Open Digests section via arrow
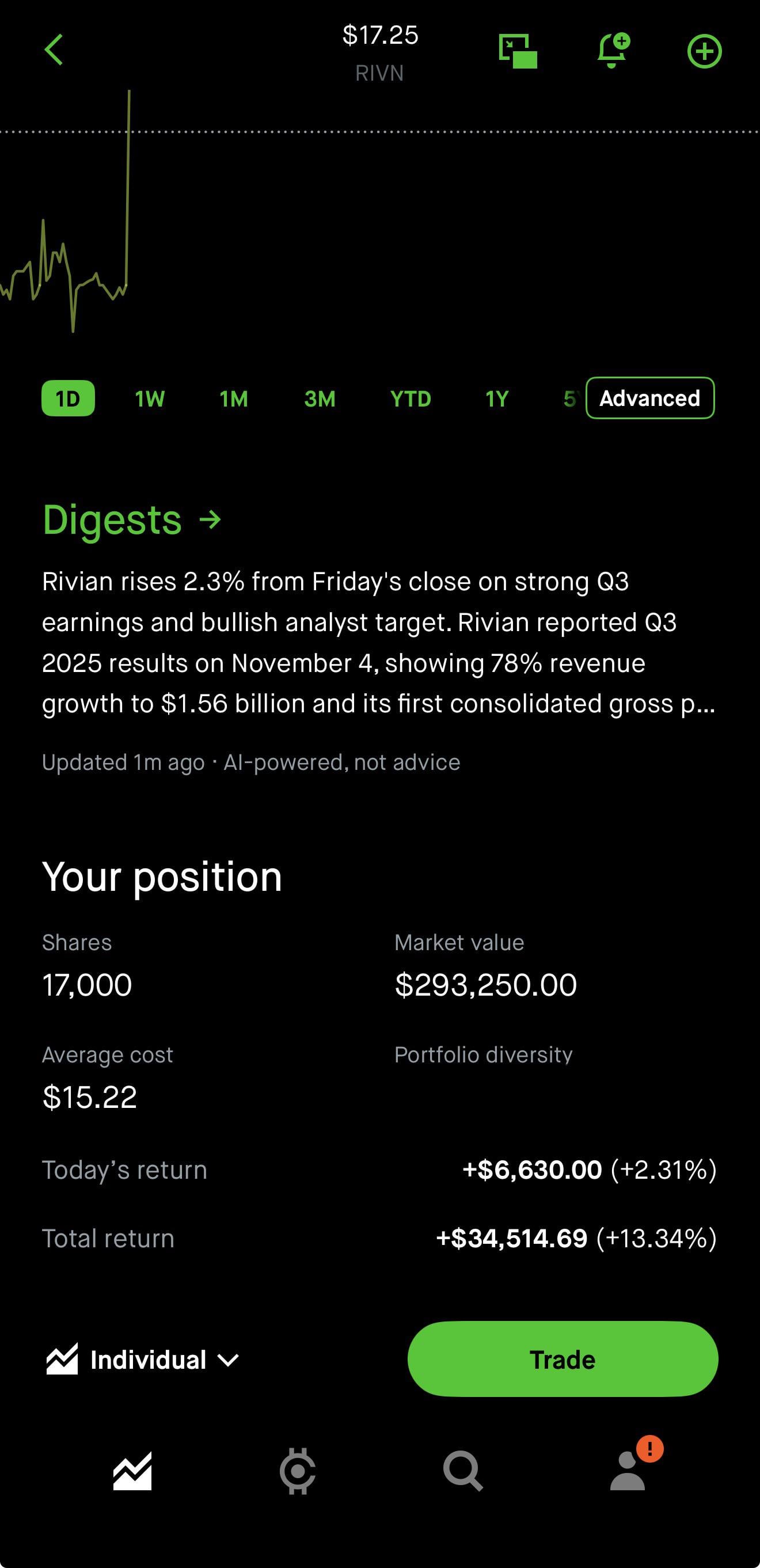This screenshot has height=1568, width=760. 211,520
